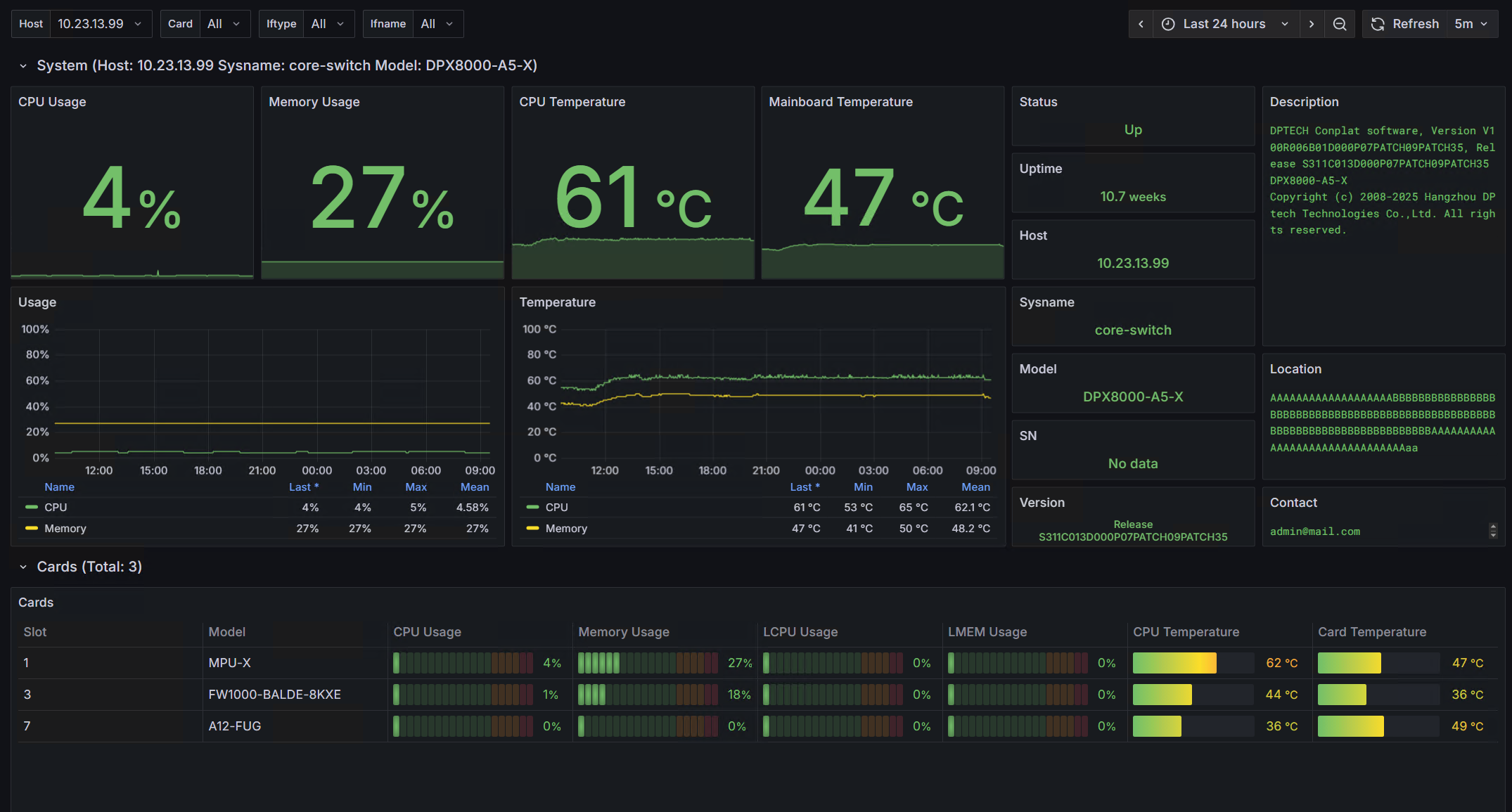The height and width of the screenshot is (812, 1512).
Task: Open the Host 10.23.13.99 variable dropdown
Action: coord(99,24)
